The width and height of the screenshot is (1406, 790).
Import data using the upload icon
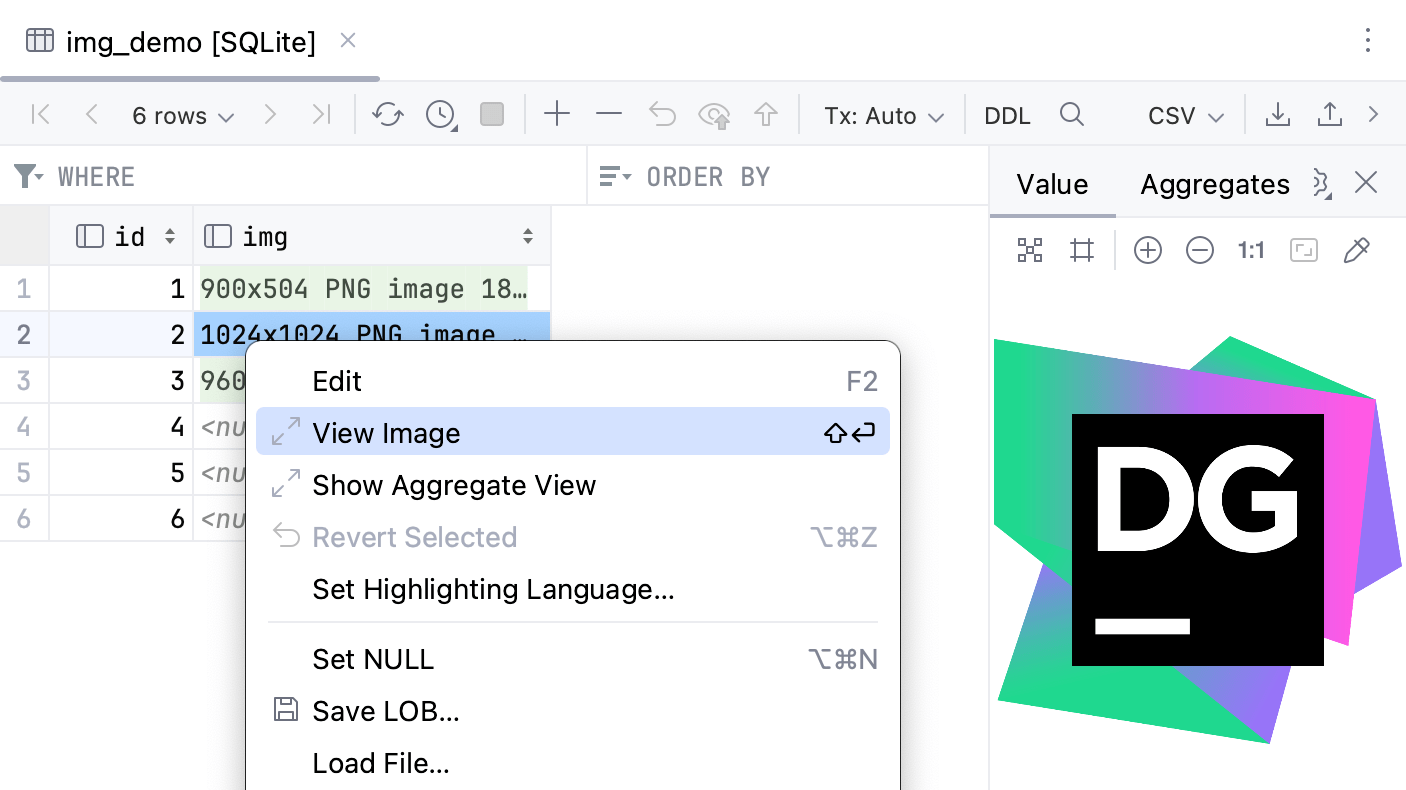tap(1330, 115)
